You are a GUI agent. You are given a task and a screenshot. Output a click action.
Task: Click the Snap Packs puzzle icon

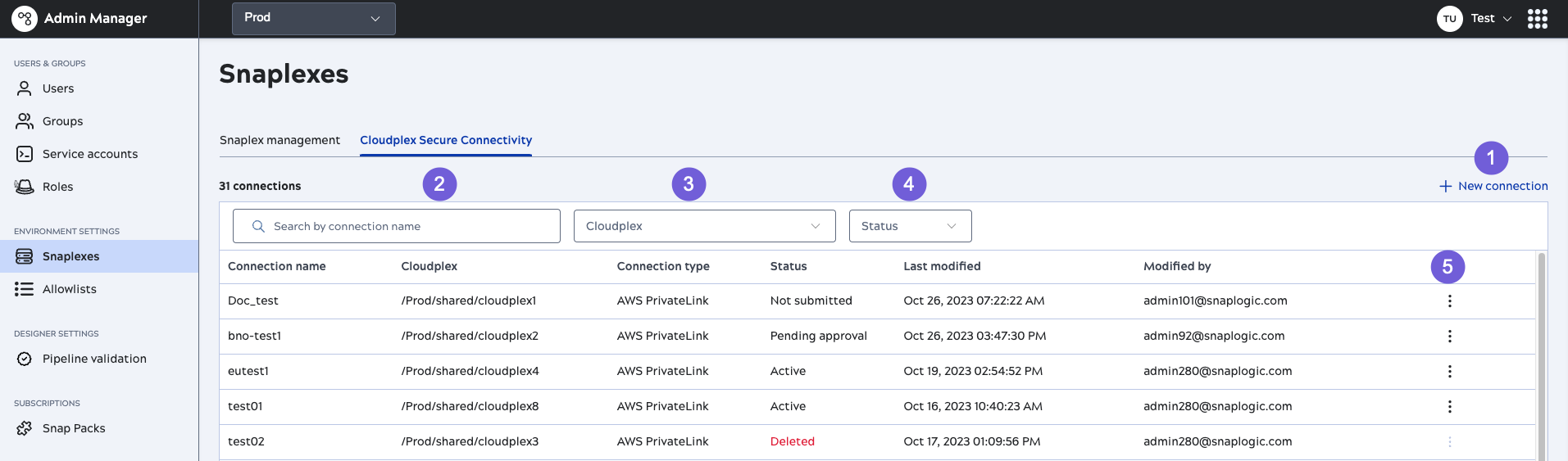pyautogui.click(x=25, y=428)
